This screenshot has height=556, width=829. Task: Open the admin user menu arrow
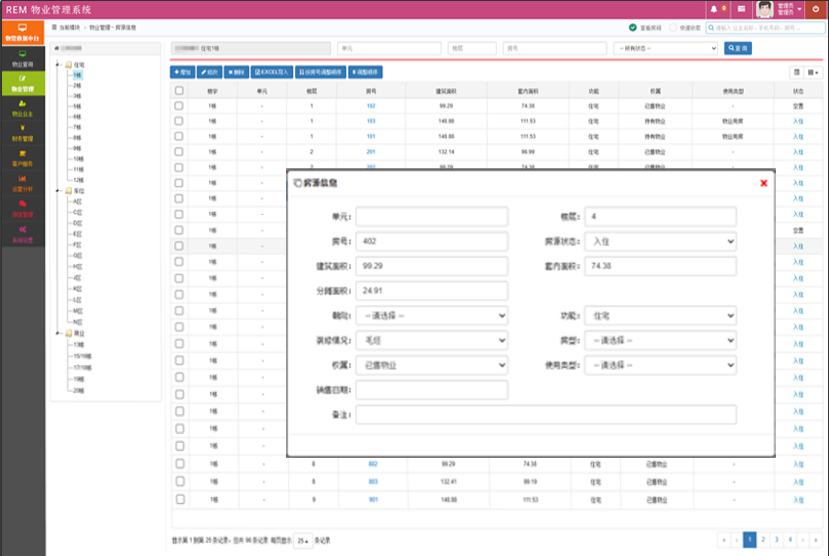click(x=799, y=9)
